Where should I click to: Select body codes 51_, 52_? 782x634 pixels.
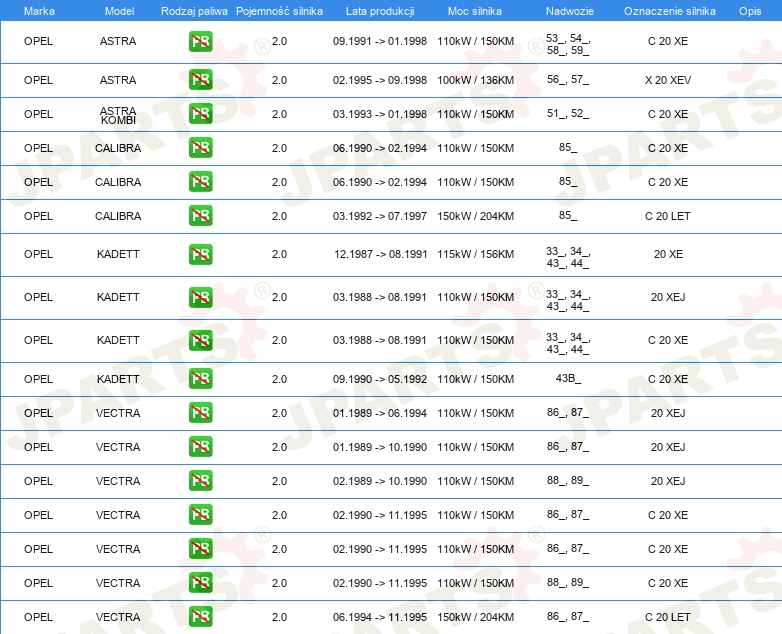568,113
